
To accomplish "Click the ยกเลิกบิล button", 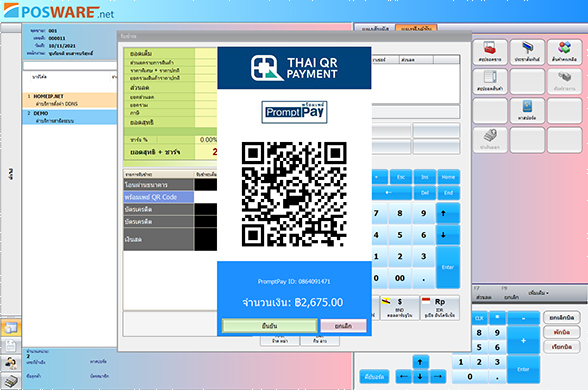I will click(x=562, y=317).
